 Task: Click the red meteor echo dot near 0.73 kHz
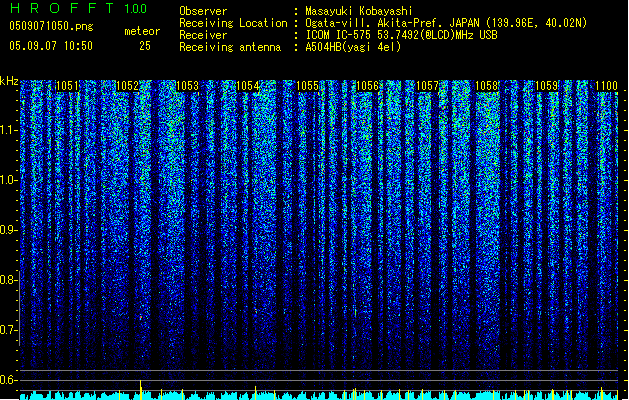coord(141,318)
